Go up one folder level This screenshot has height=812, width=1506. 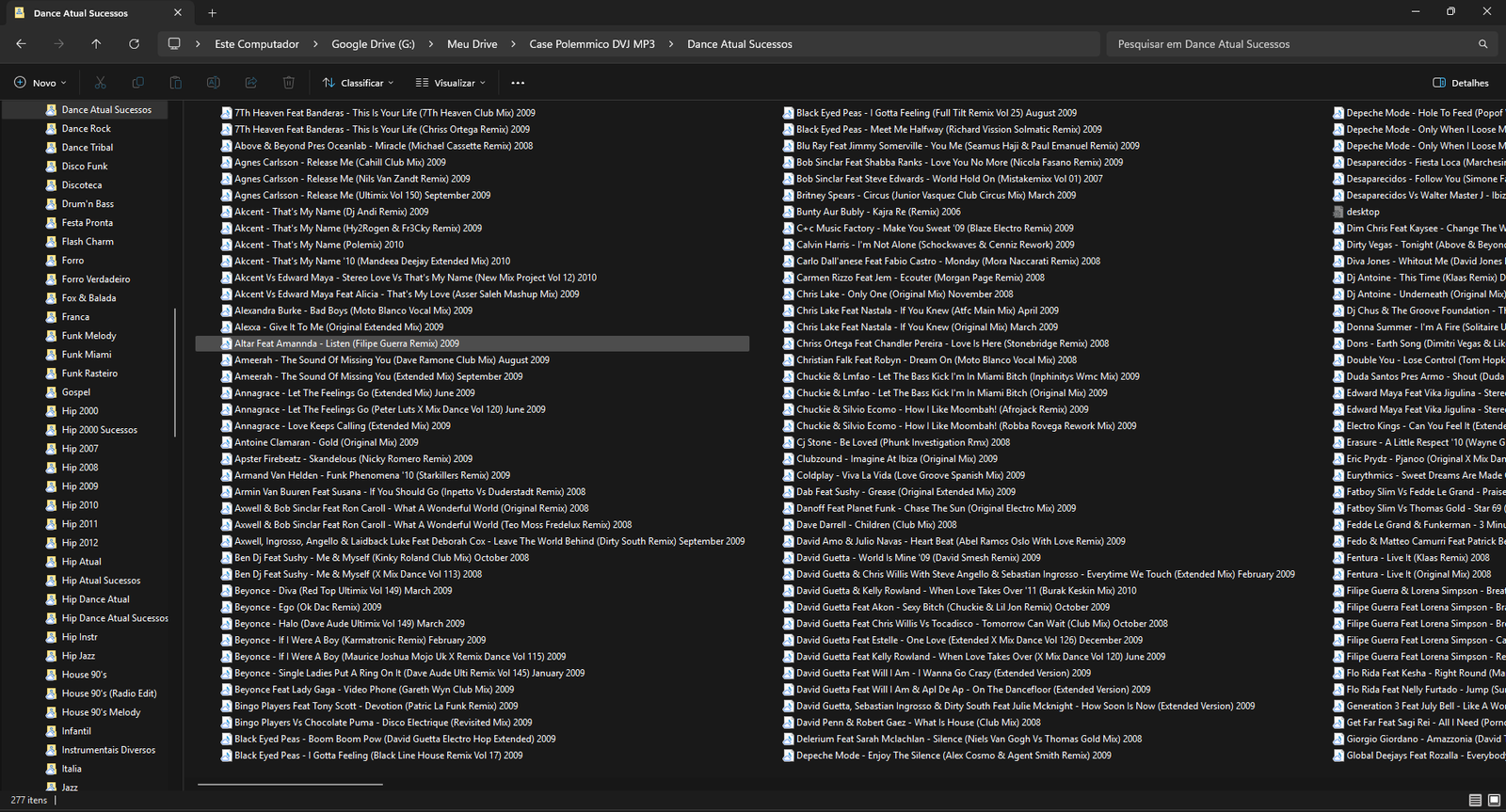pos(96,44)
